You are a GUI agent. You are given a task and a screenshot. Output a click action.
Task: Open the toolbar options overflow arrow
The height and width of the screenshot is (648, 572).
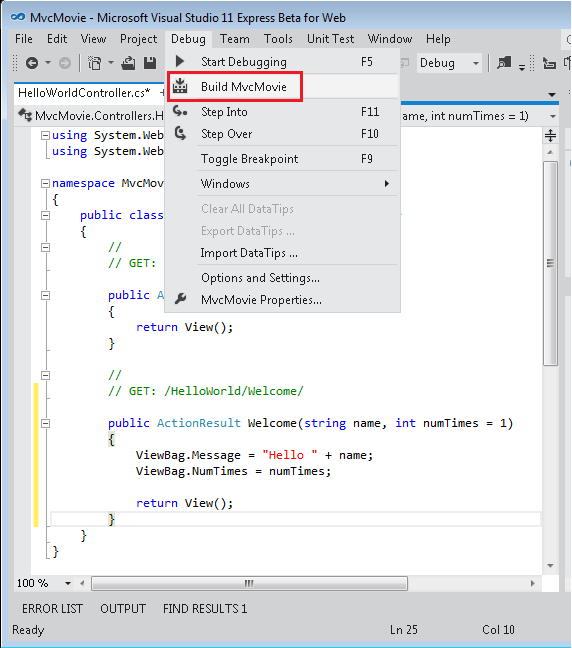pos(522,66)
